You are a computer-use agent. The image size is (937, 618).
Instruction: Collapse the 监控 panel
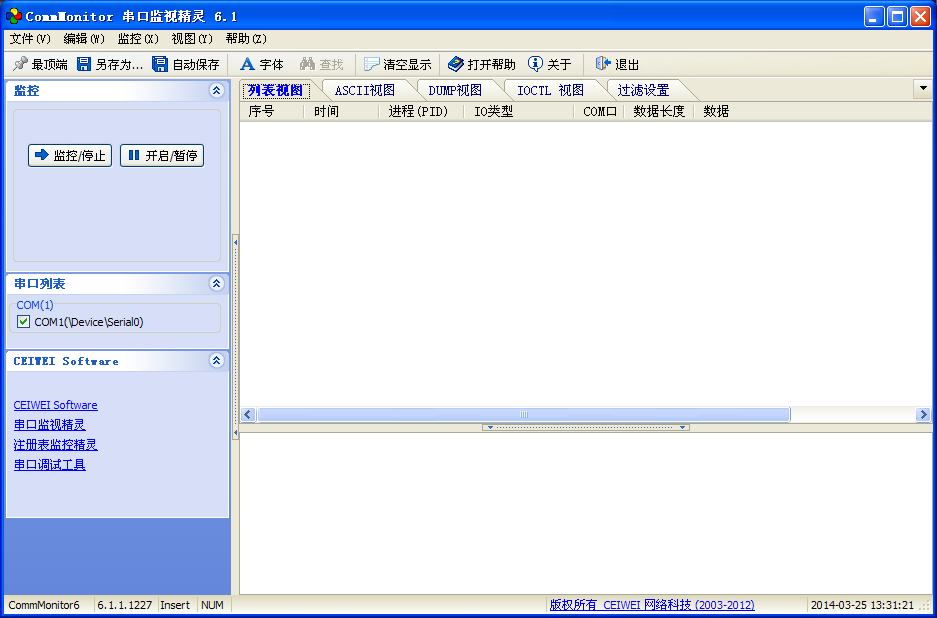tap(216, 91)
